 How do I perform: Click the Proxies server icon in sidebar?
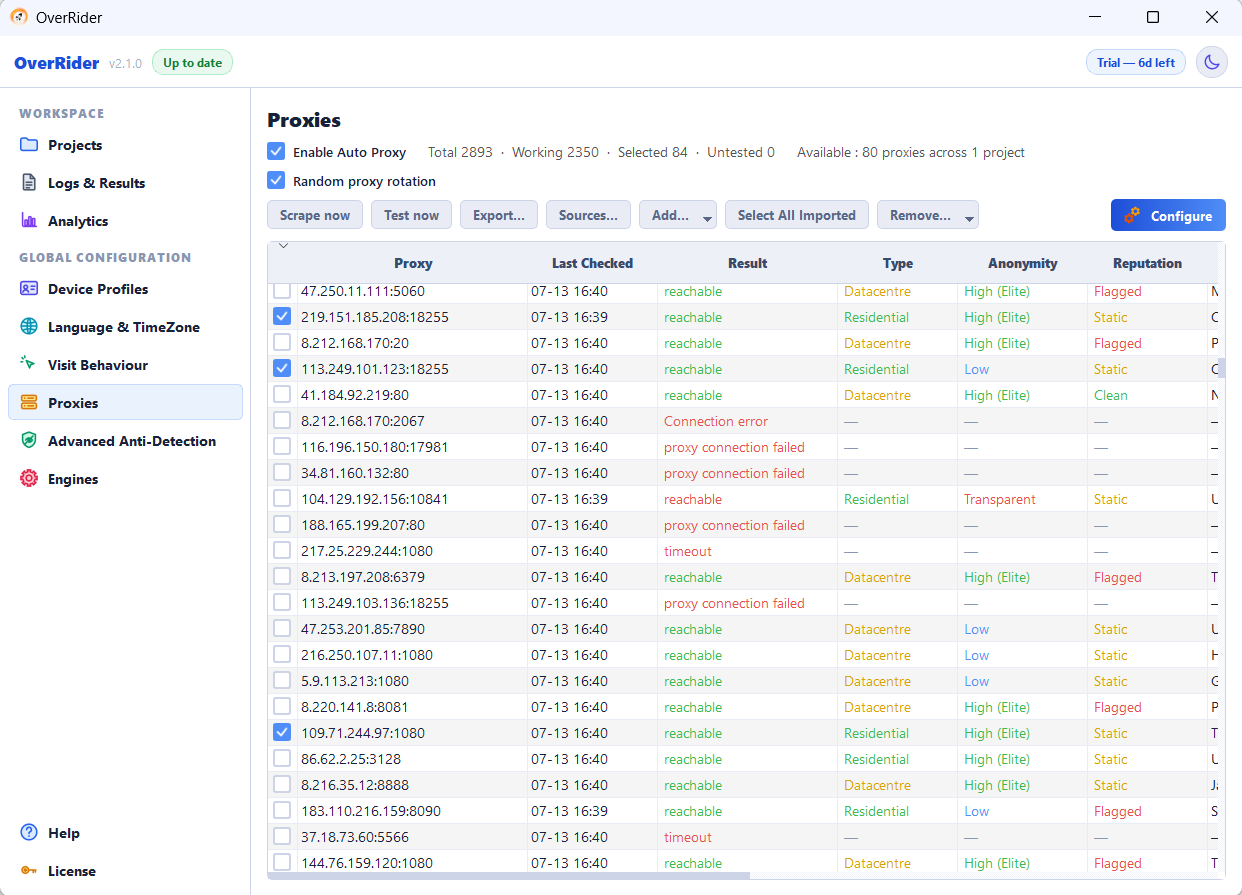[x=29, y=403]
